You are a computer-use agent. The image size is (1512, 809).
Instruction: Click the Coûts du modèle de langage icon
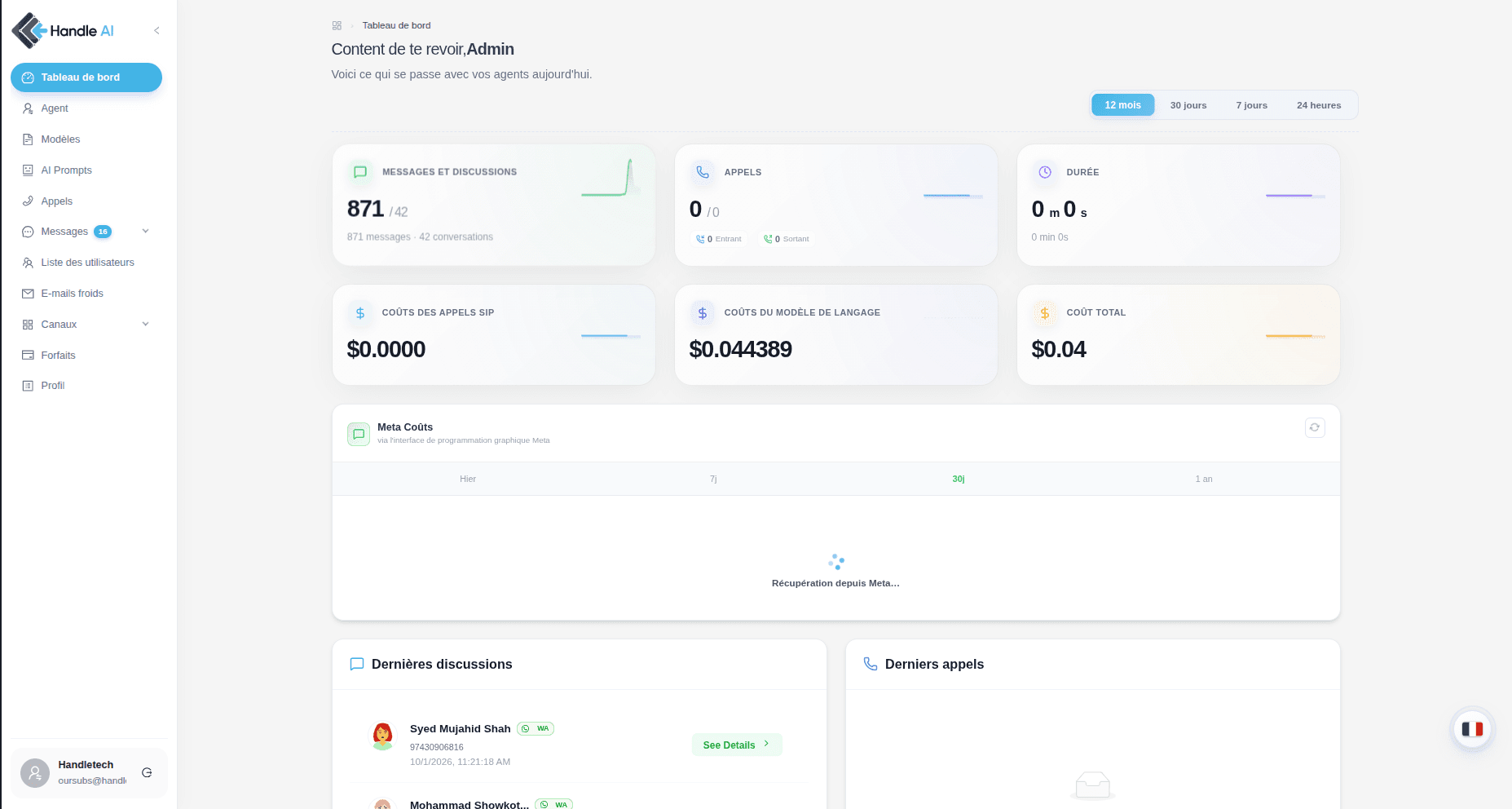703,312
